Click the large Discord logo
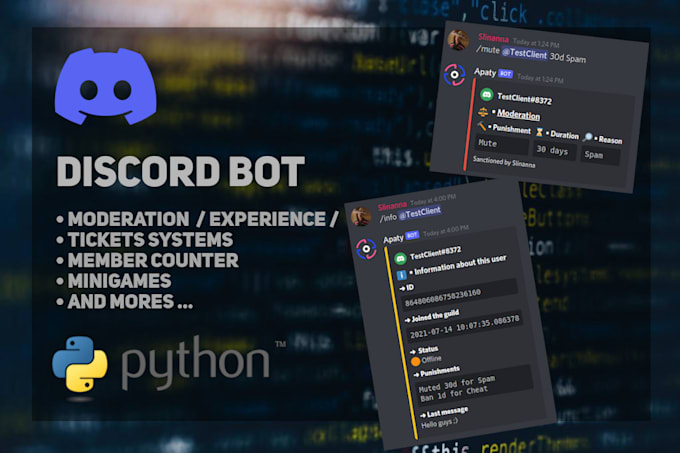 (106, 87)
